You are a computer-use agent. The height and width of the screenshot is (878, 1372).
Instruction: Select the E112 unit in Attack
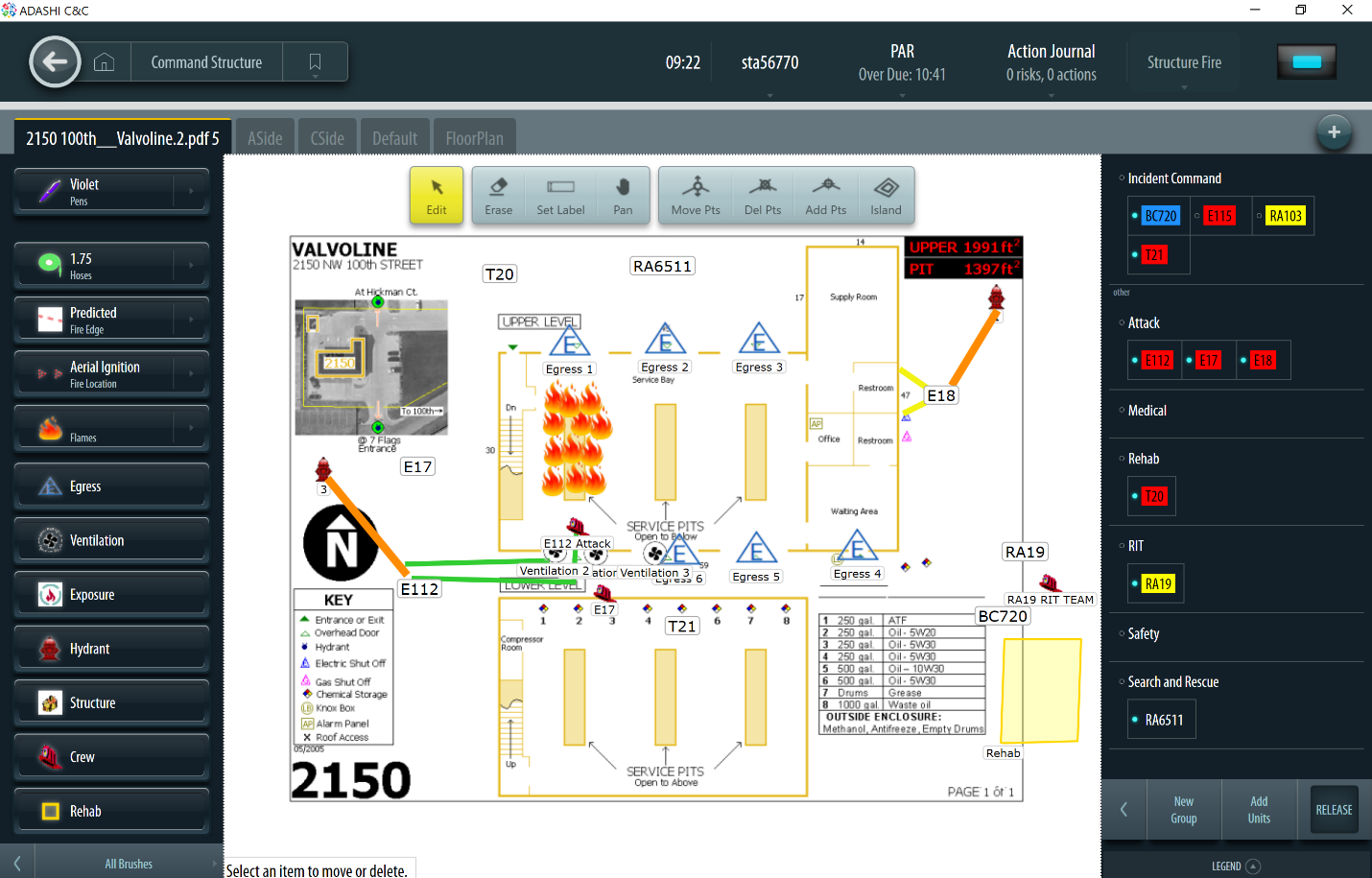click(1157, 361)
